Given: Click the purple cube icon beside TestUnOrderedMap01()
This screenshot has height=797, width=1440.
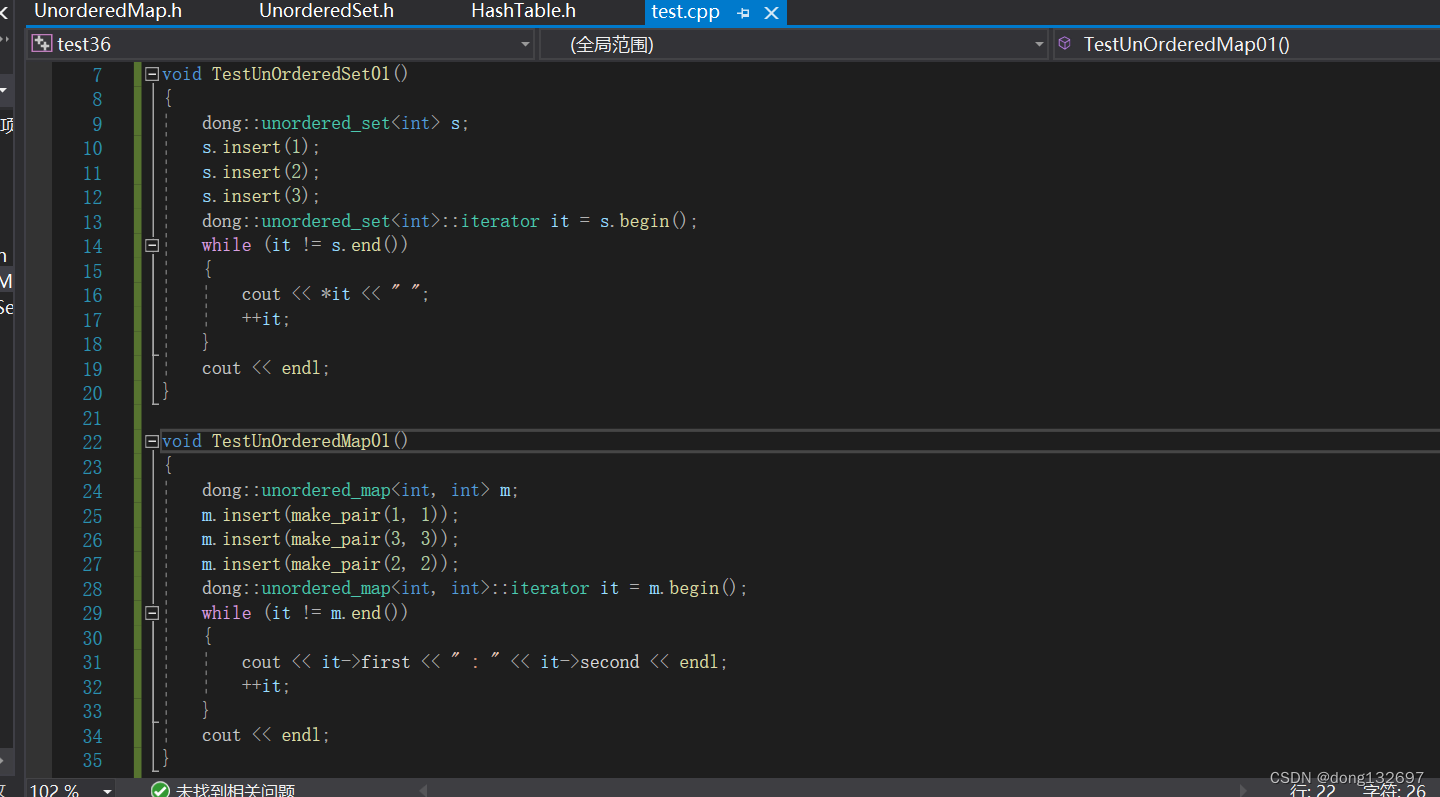Looking at the screenshot, I should click(1065, 44).
